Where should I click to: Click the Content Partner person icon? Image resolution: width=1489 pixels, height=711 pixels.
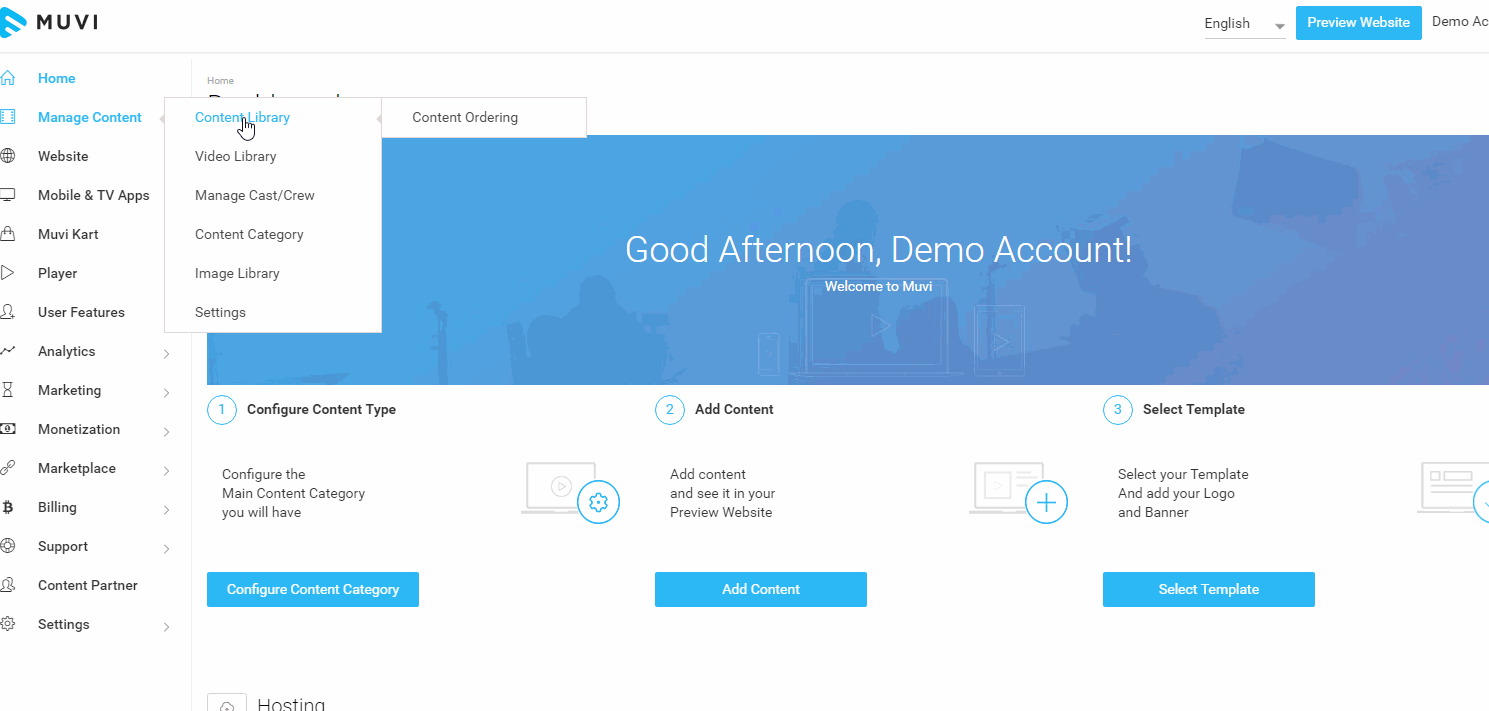(8, 585)
